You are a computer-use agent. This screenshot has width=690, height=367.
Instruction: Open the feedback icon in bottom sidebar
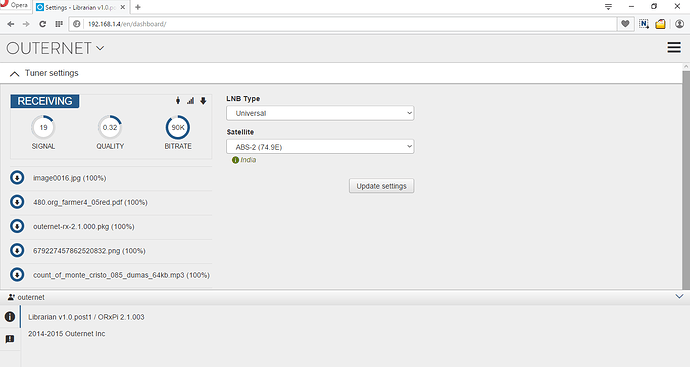pyautogui.click(x=10, y=339)
